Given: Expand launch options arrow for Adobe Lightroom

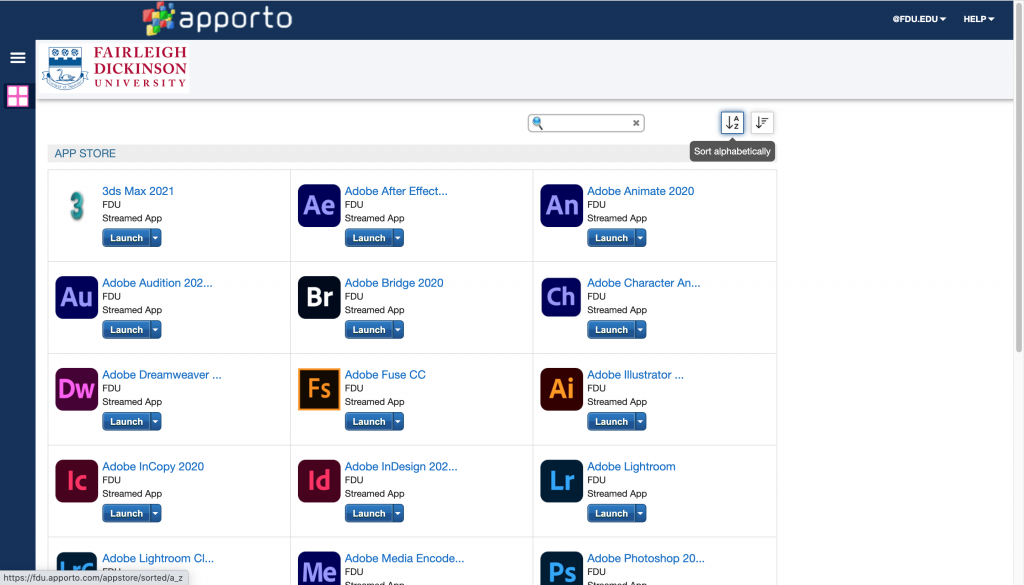Looking at the screenshot, I should [641, 513].
